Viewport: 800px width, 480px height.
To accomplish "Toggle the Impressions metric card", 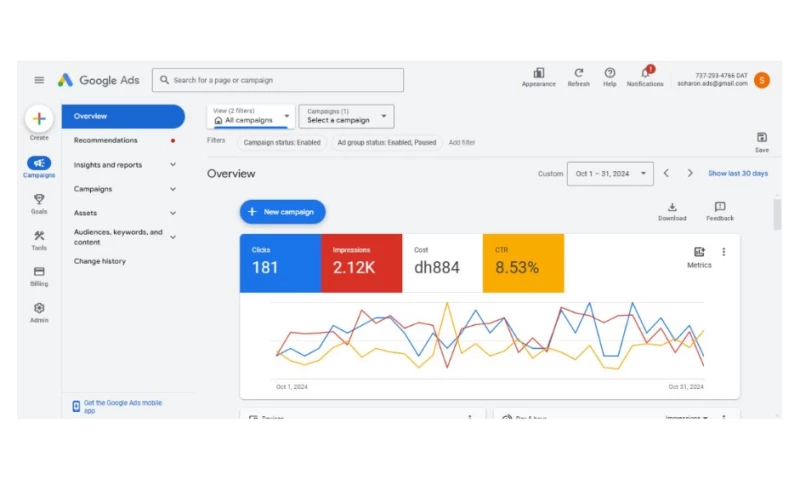I will [x=361, y=263].
